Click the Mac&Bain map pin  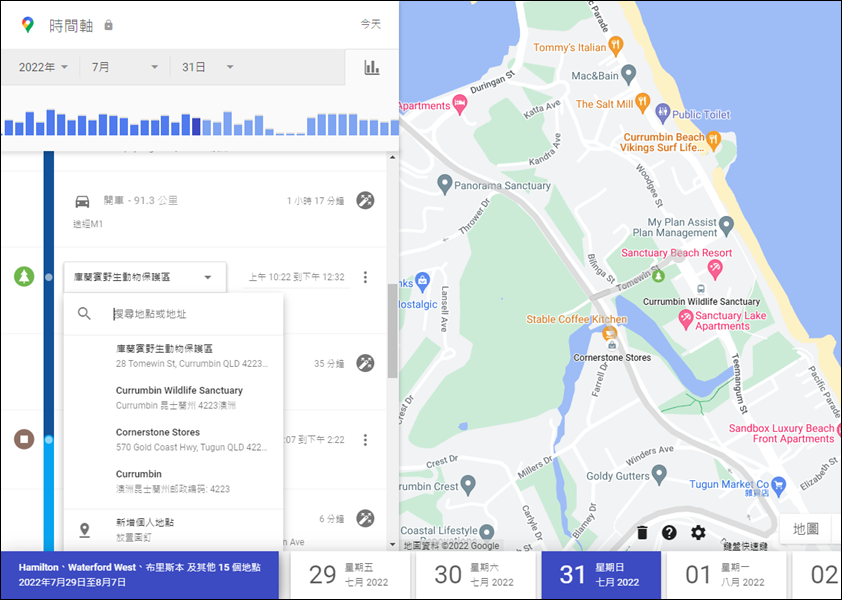[628, 75]
